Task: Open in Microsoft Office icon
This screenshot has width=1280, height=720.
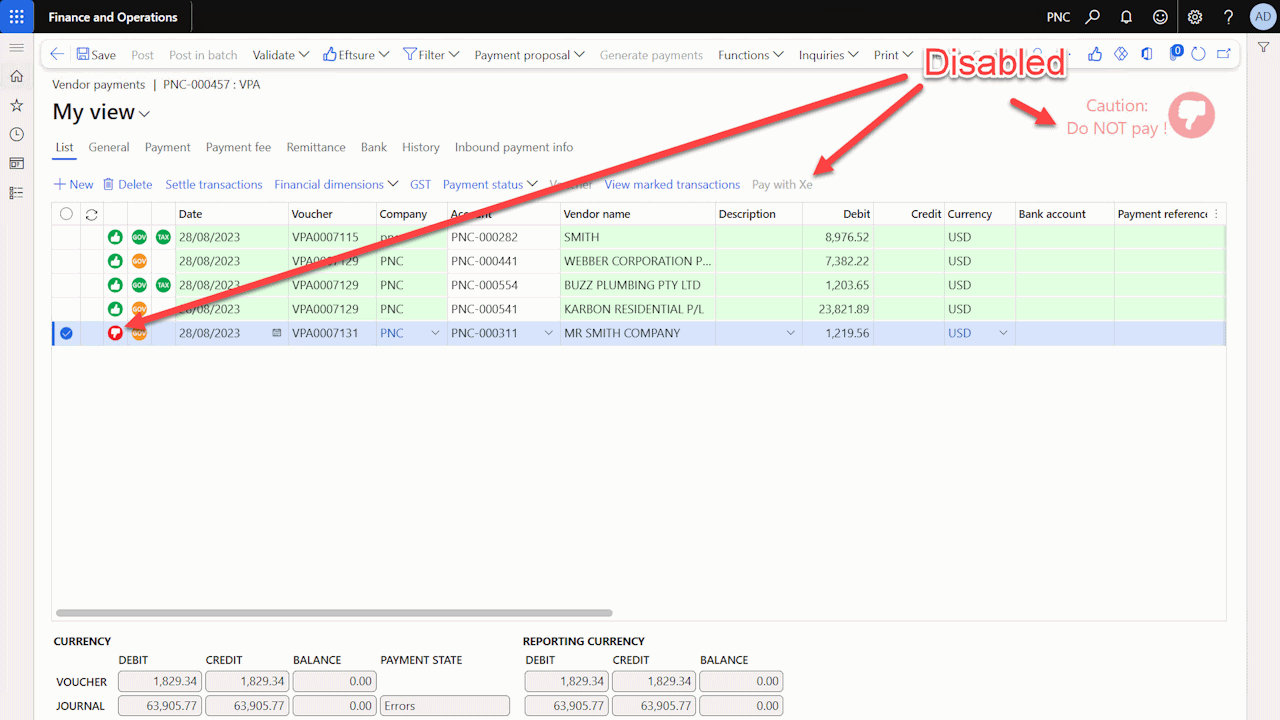Action: pos(1147,54)
